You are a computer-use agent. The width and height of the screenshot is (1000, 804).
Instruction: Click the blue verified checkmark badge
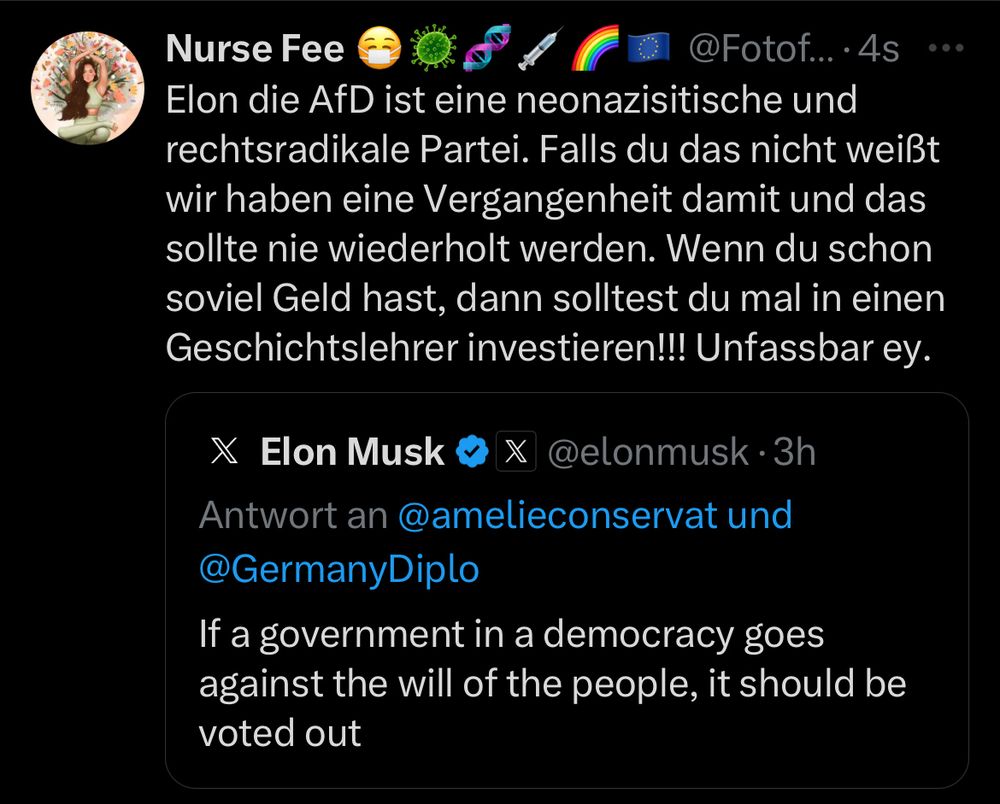pos(472,453)
